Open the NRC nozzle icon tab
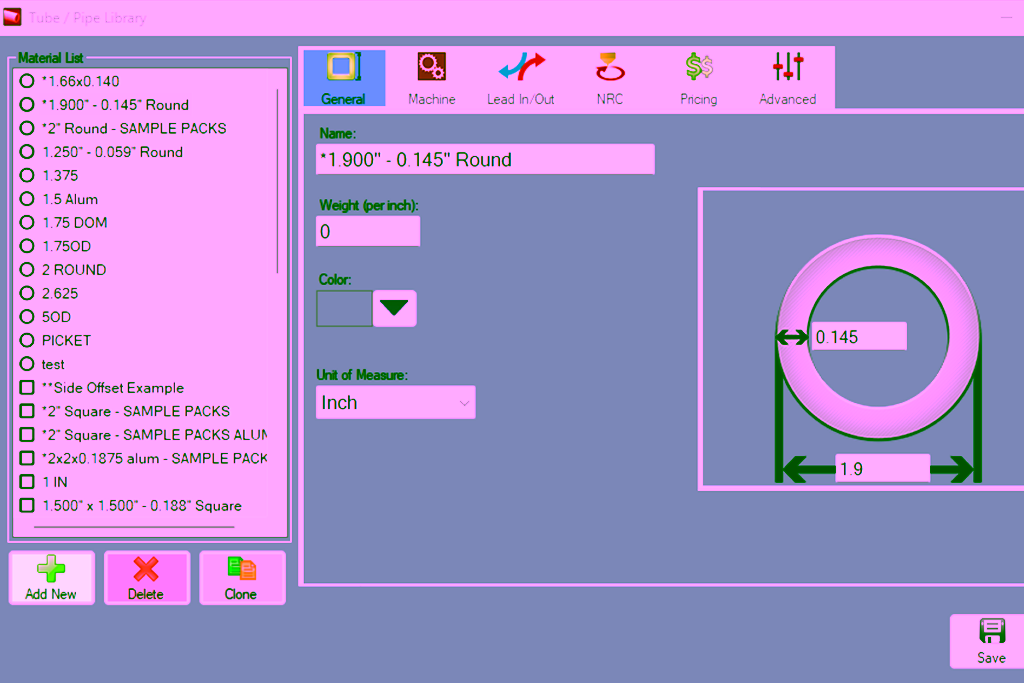Screen dimensions: 1024x683 [x=609, y=67]
